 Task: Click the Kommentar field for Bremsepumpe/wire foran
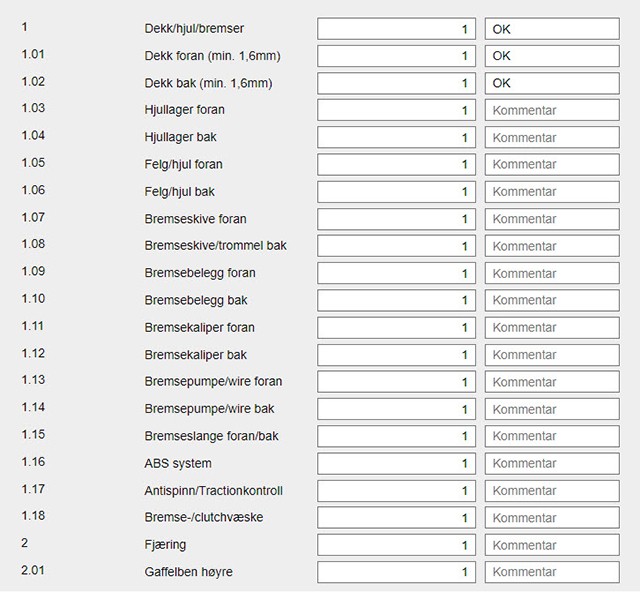(x=557, y=382)
